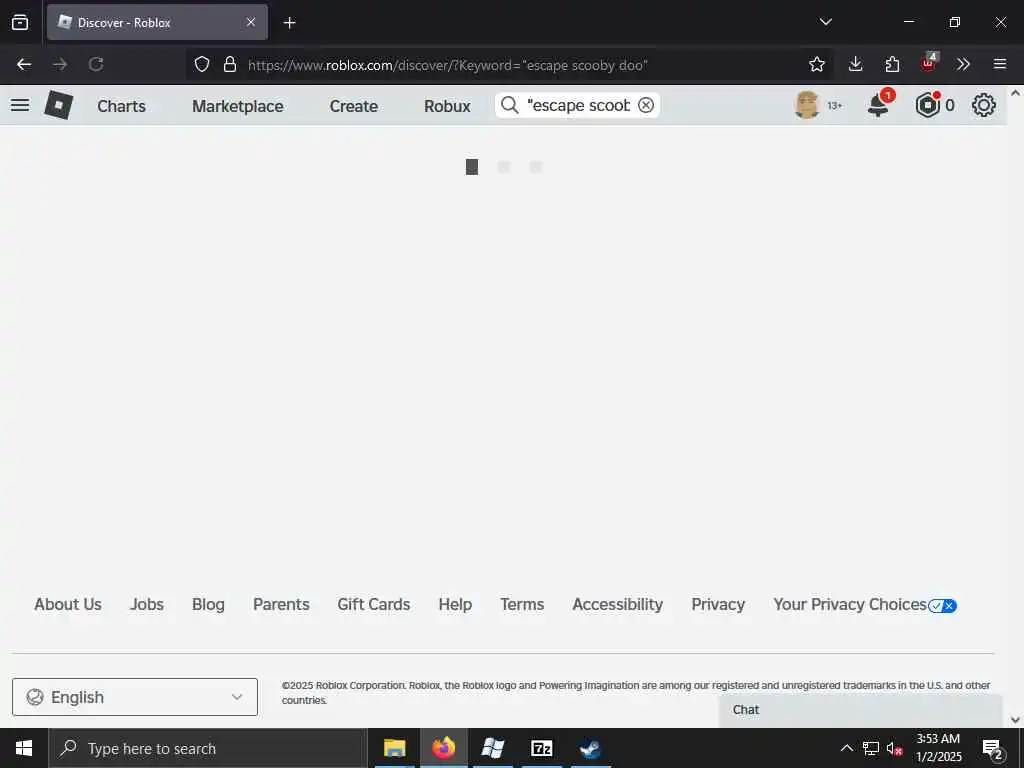1024x768 pixels.
Task: Click the uBlock Origin extension icon
Action: (x=929, y=63)
